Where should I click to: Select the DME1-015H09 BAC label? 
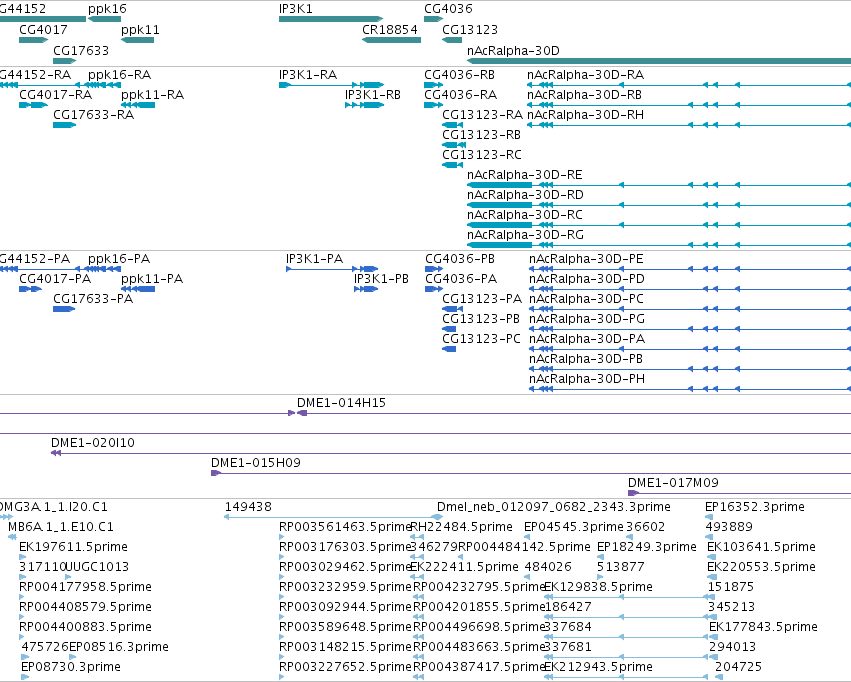point(256,463)
